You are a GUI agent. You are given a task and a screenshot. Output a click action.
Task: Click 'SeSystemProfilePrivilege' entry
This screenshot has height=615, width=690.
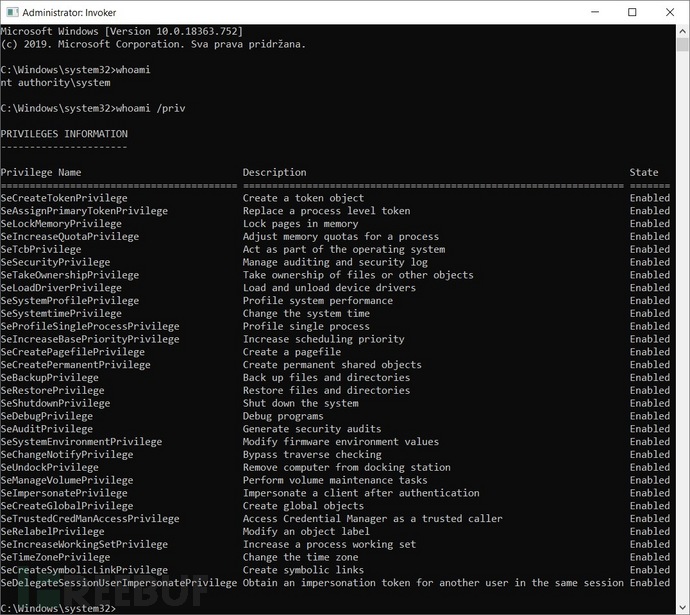[70, 300]
